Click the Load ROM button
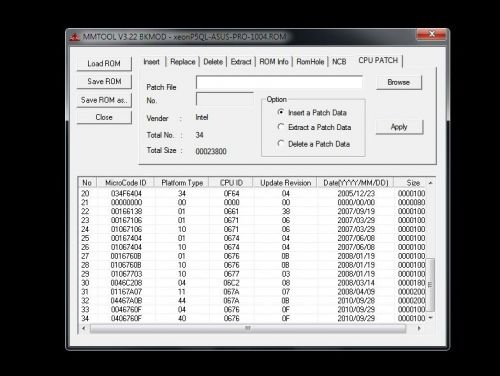Viewport: 500px width, 376px height. pos(104,63)
